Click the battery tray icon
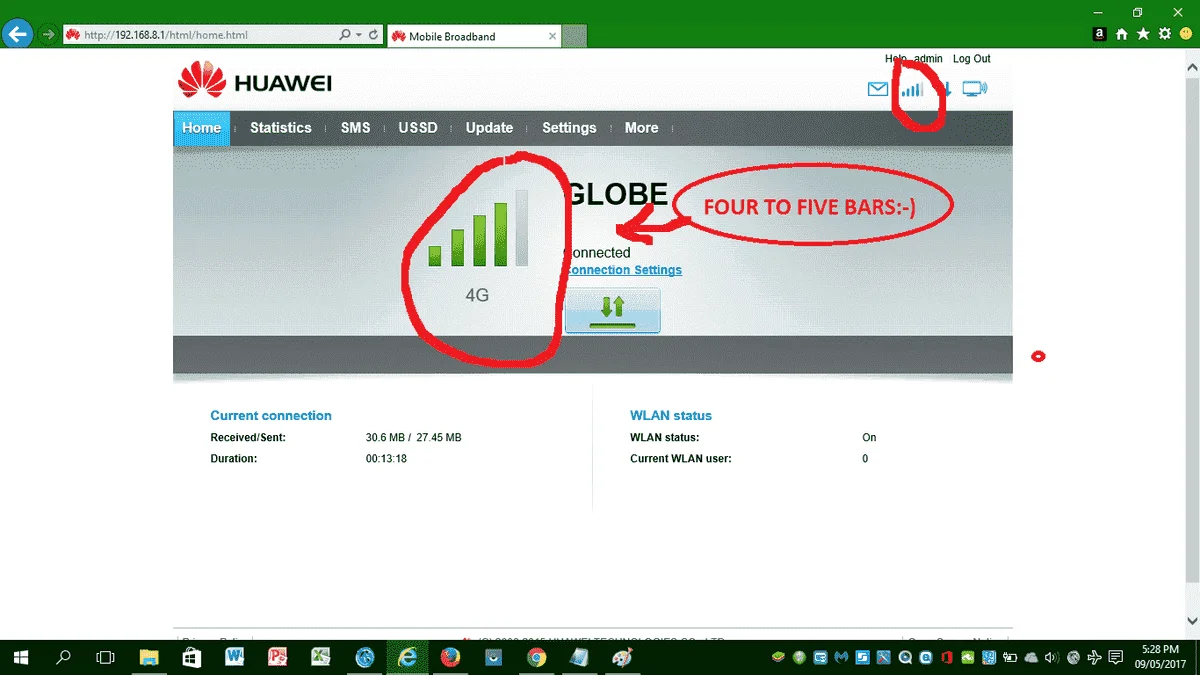The image size is (1200, 675). pyautogui.click(x=1009, y=657)
